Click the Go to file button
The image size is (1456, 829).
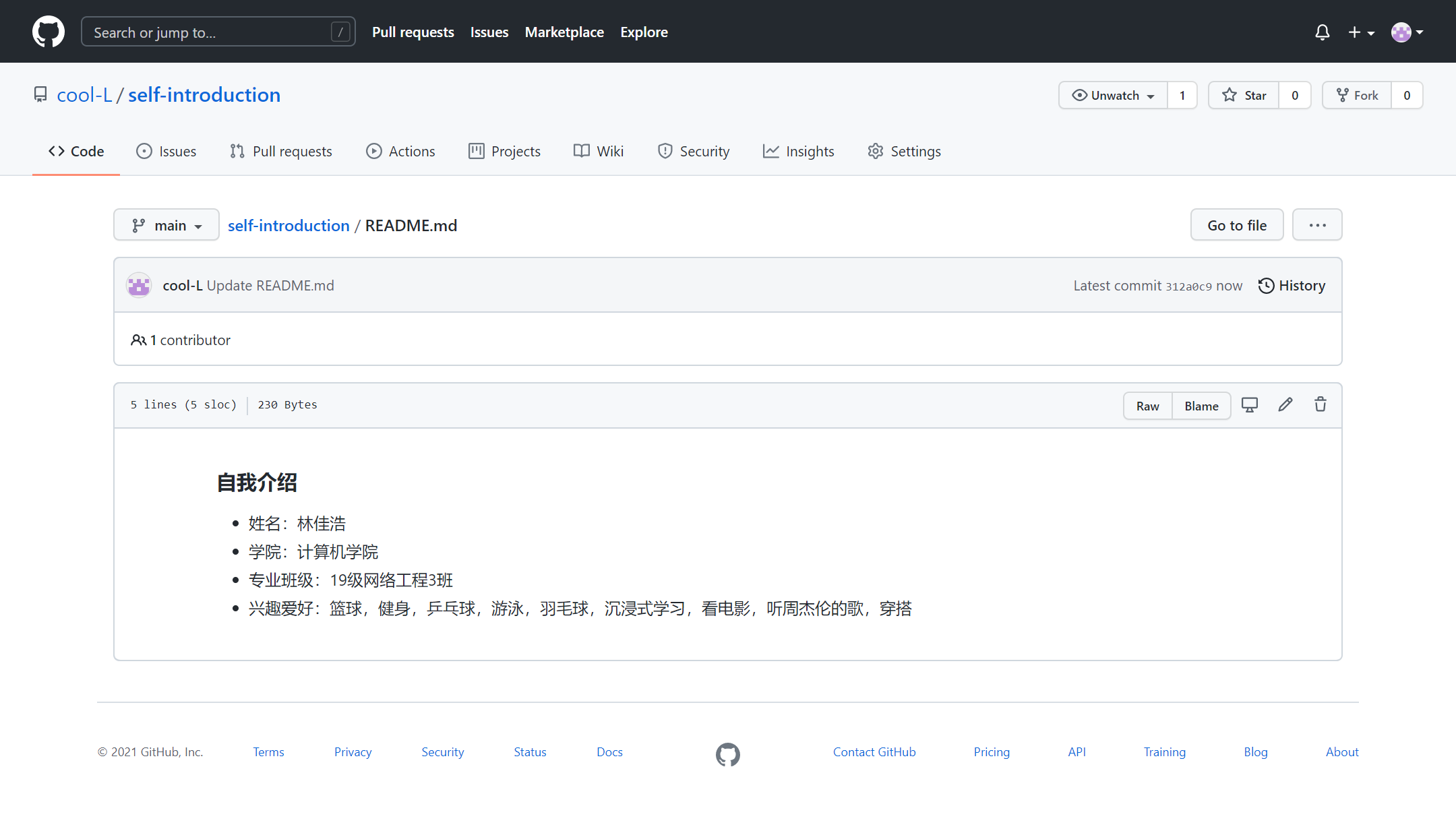(1236, 225)
